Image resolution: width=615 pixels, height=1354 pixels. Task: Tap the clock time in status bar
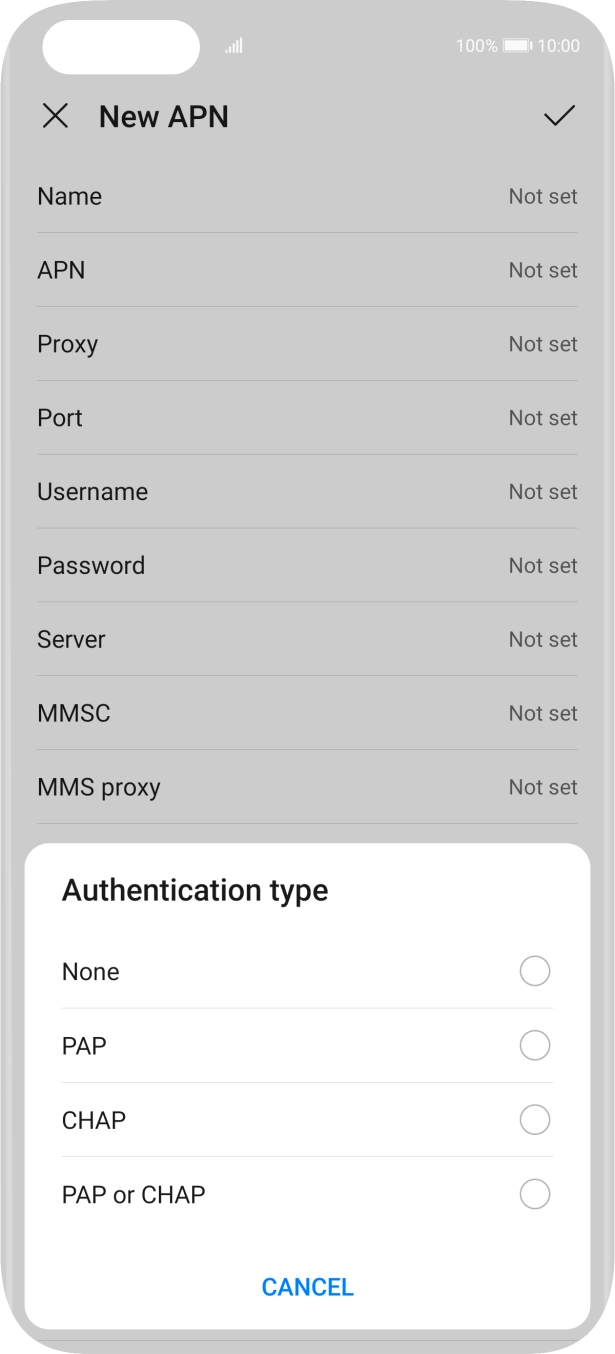point(558,46)
